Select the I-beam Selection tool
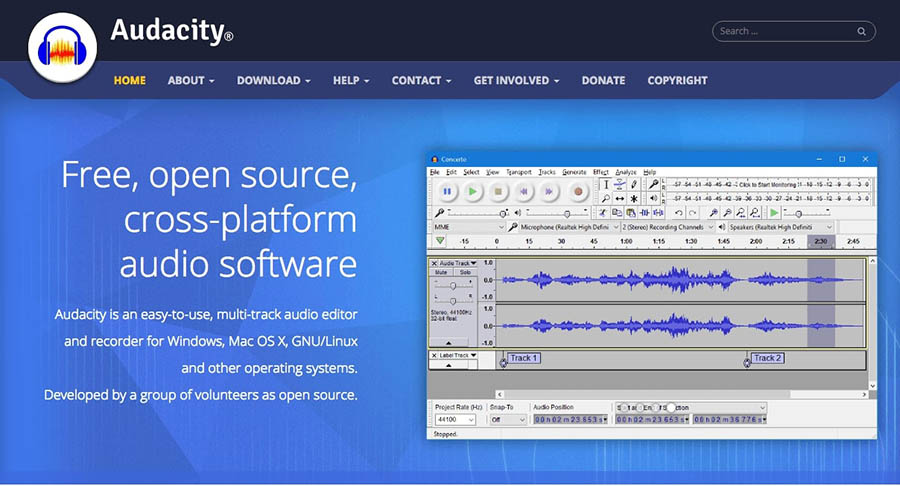This screenshot has height=486, width=900. click(x=606, y=184)
